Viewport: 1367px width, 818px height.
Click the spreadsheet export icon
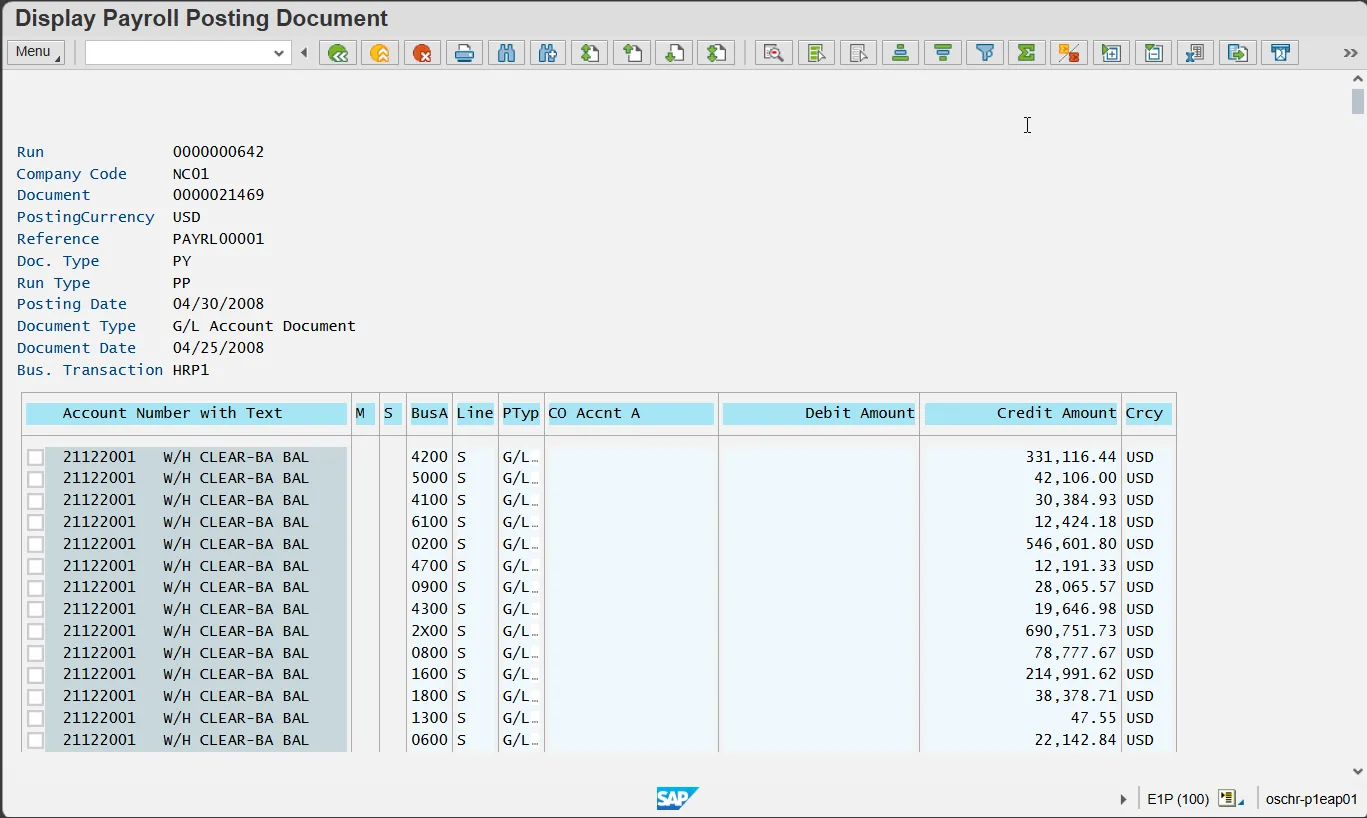coord(1195,53)
